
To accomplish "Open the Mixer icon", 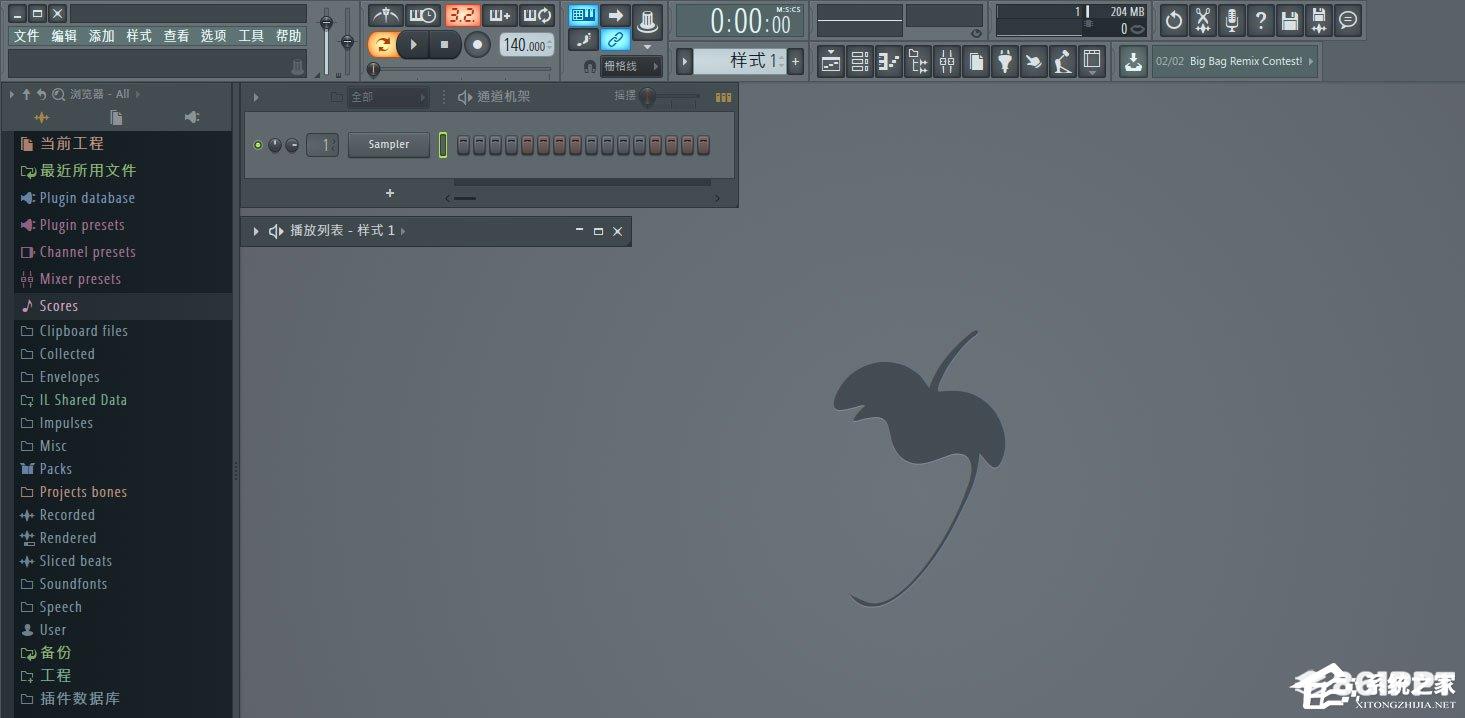I will pyautogui.click(x=946, y=61).
